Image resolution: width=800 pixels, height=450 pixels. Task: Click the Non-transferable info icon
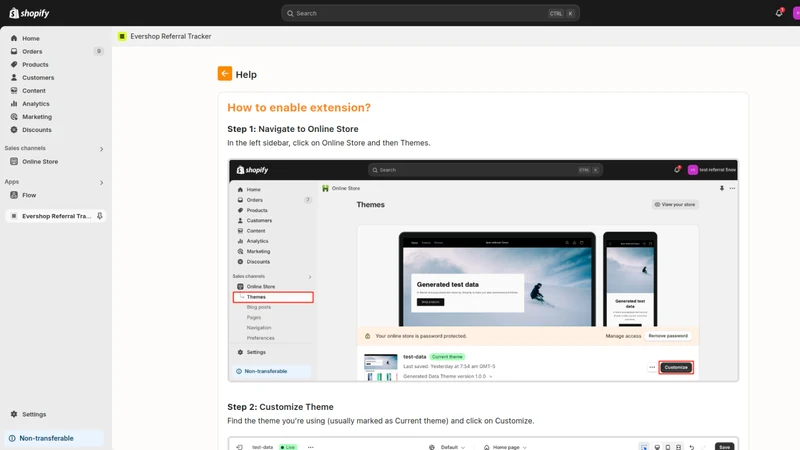[x=12, y=438]
